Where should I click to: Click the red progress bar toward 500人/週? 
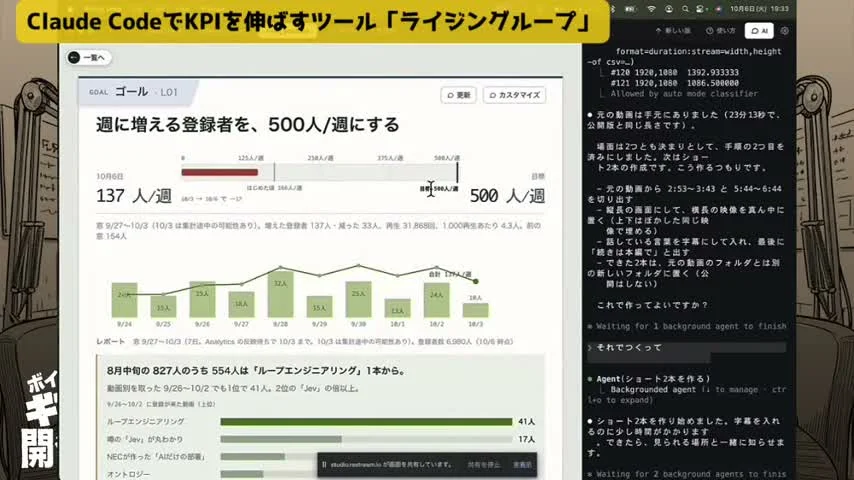pyautogui.click(x=219, y=172)
